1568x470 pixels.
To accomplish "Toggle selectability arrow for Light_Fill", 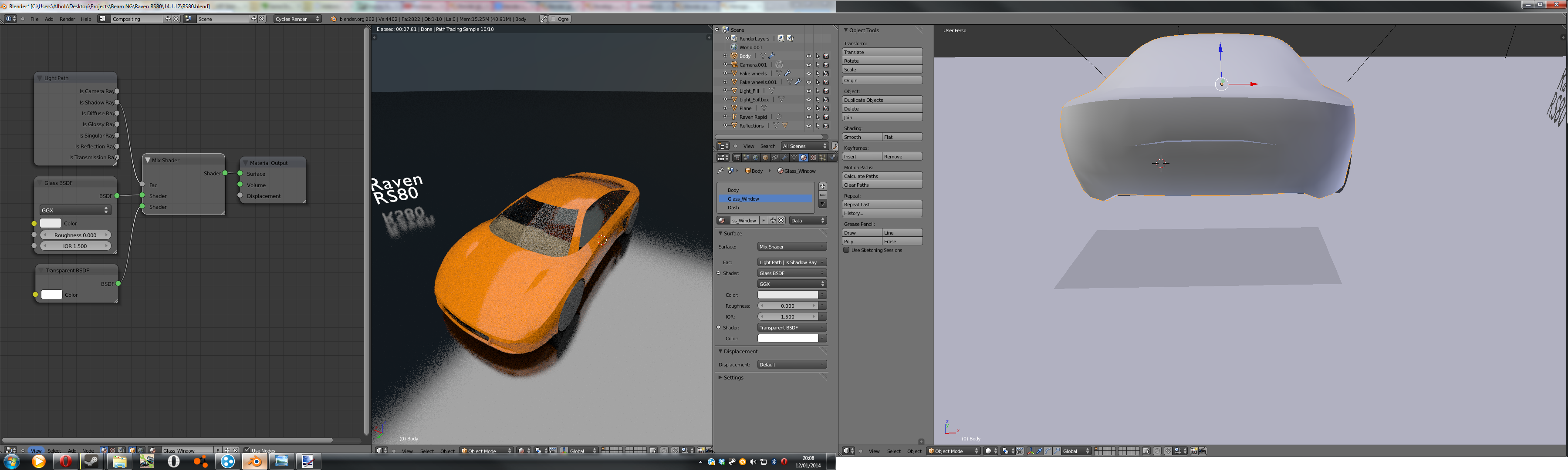I will click(x=818, y=91).
